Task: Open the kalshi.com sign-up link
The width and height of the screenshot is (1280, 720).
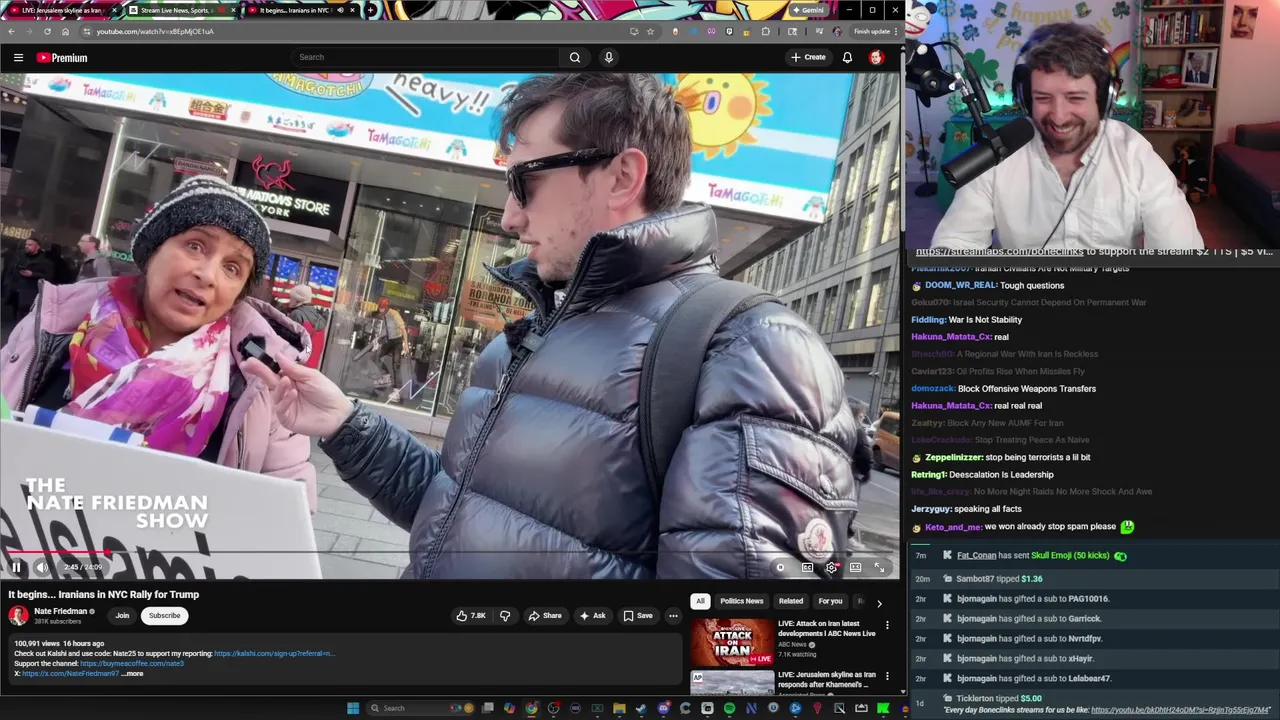Action: coord(274,654)
